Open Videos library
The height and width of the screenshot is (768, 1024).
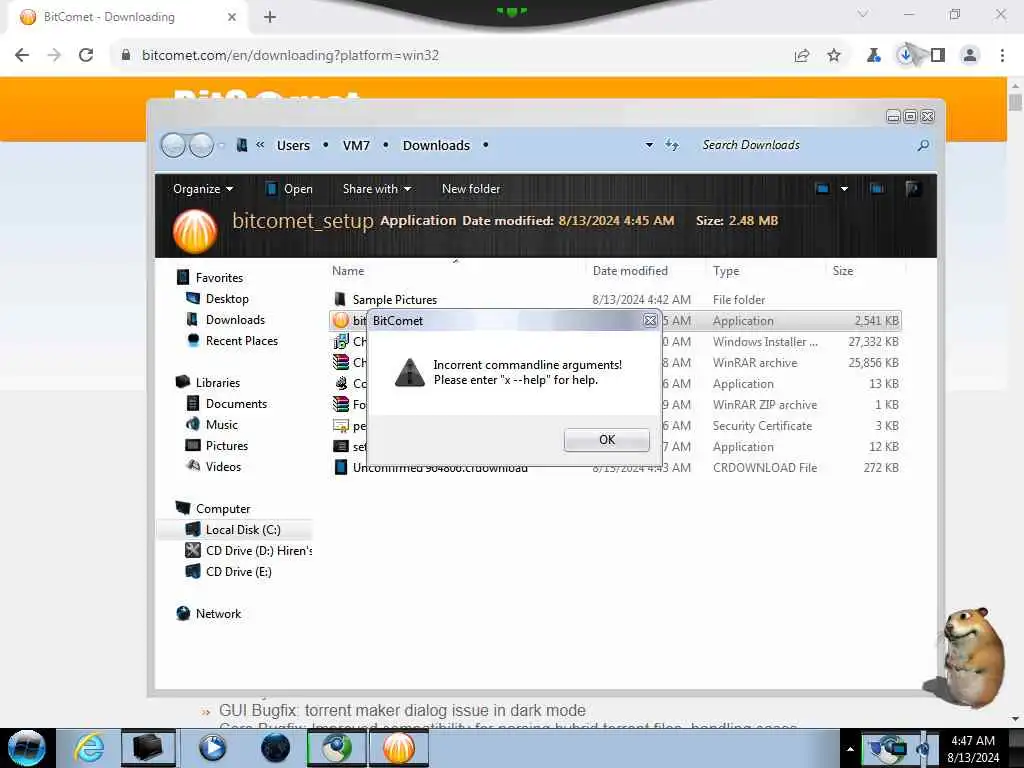pyautogui.click(x=223, y=466)
